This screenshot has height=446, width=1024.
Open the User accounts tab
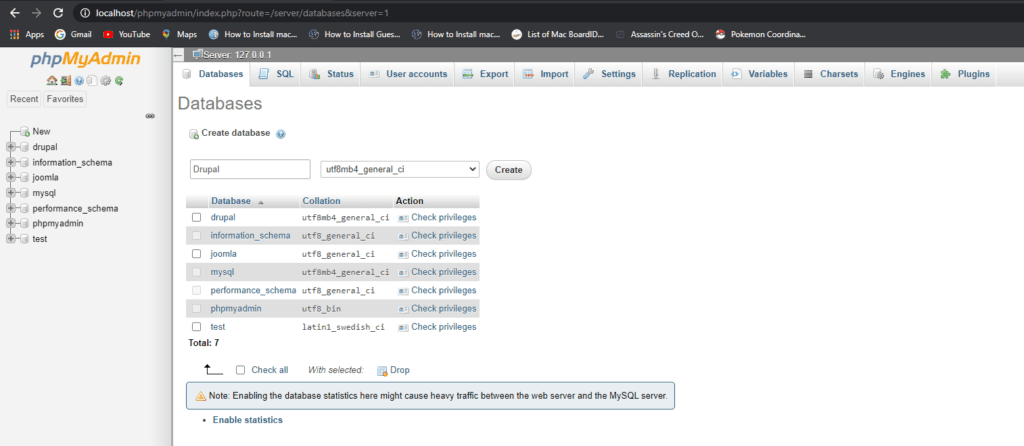pyautogui.click(x=408, y=74)
